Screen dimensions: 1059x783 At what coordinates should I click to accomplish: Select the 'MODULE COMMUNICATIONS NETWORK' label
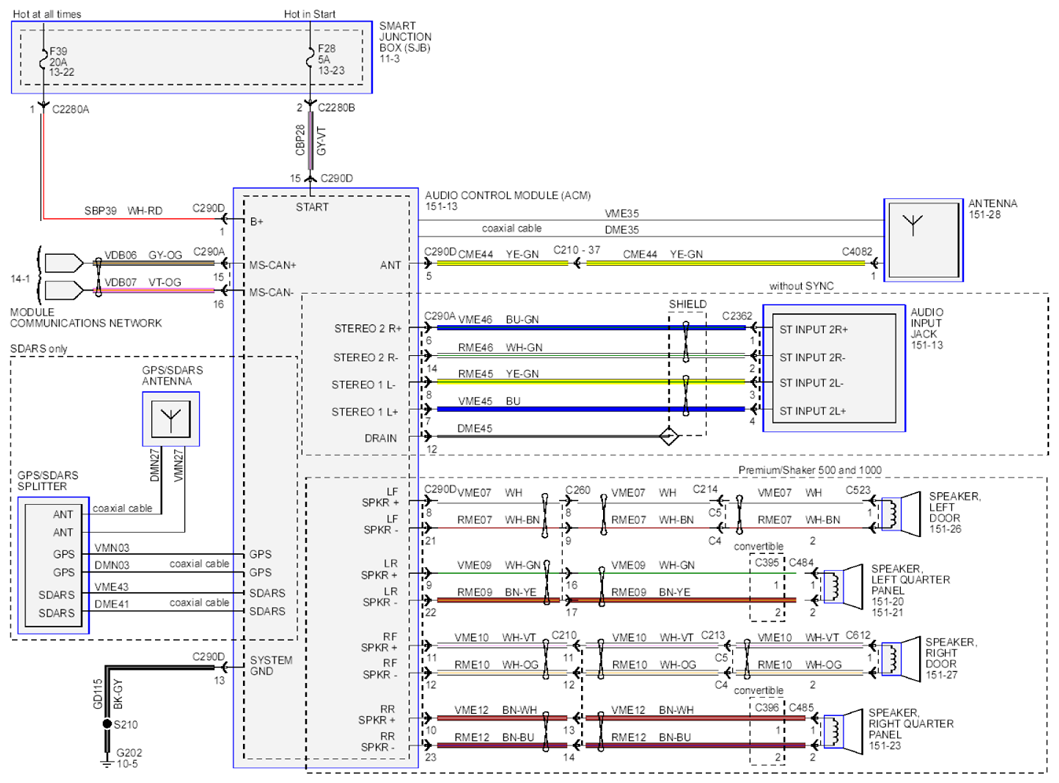point(86,318)
